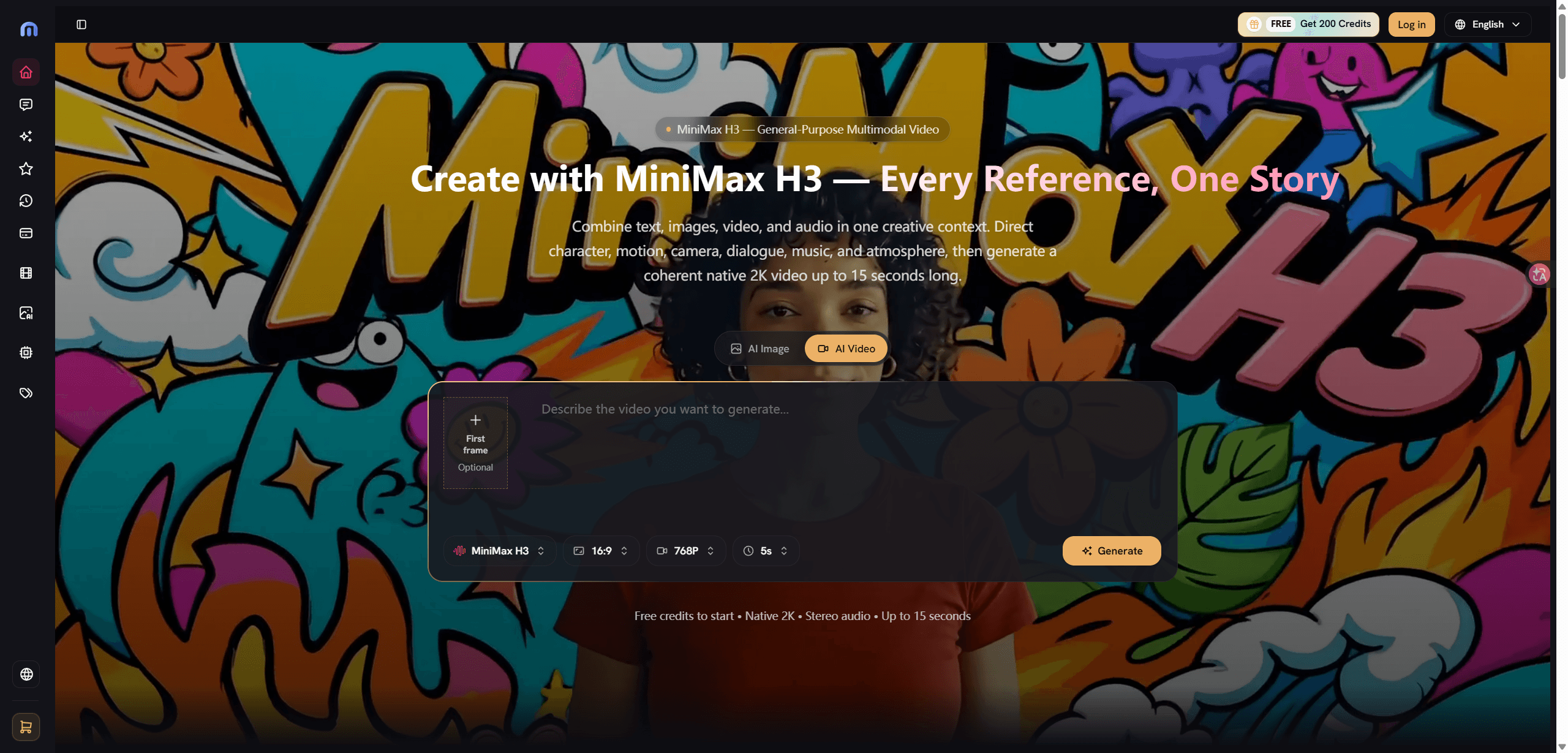Viewport: 1568px width, 753px height.
Task: Open the star favorites sidebar icon
Action: (26, 168)
